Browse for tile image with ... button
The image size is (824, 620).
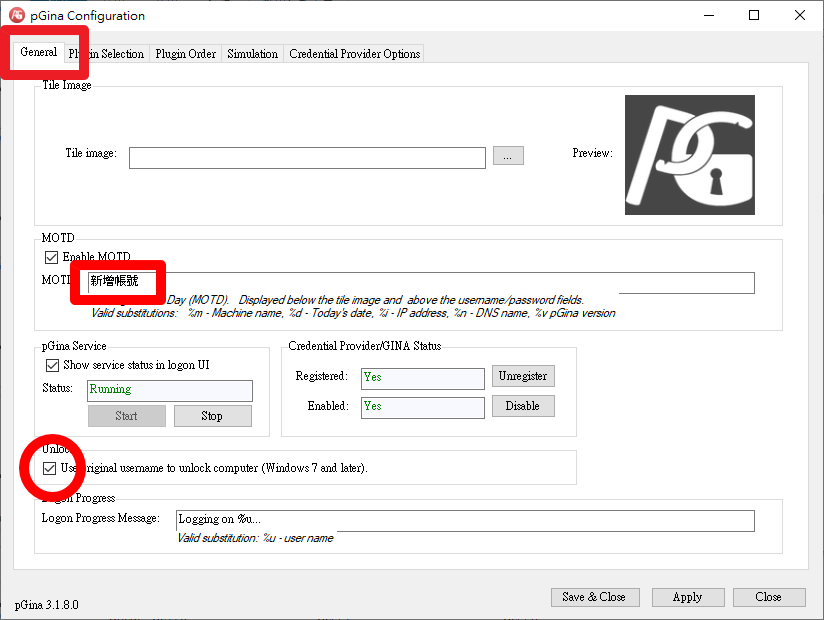(x=508, y=156)
